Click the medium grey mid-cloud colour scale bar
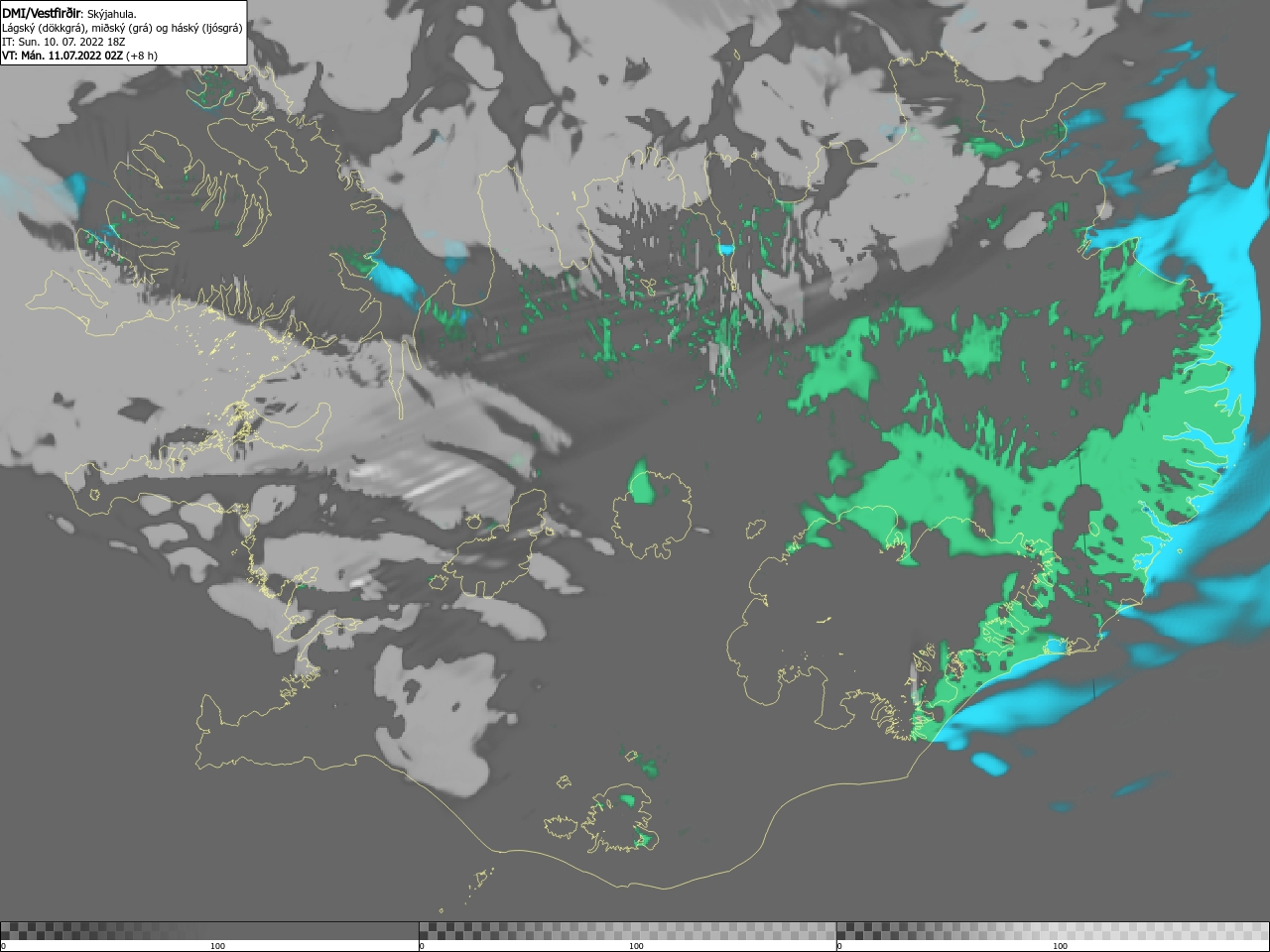 point(627,931)
